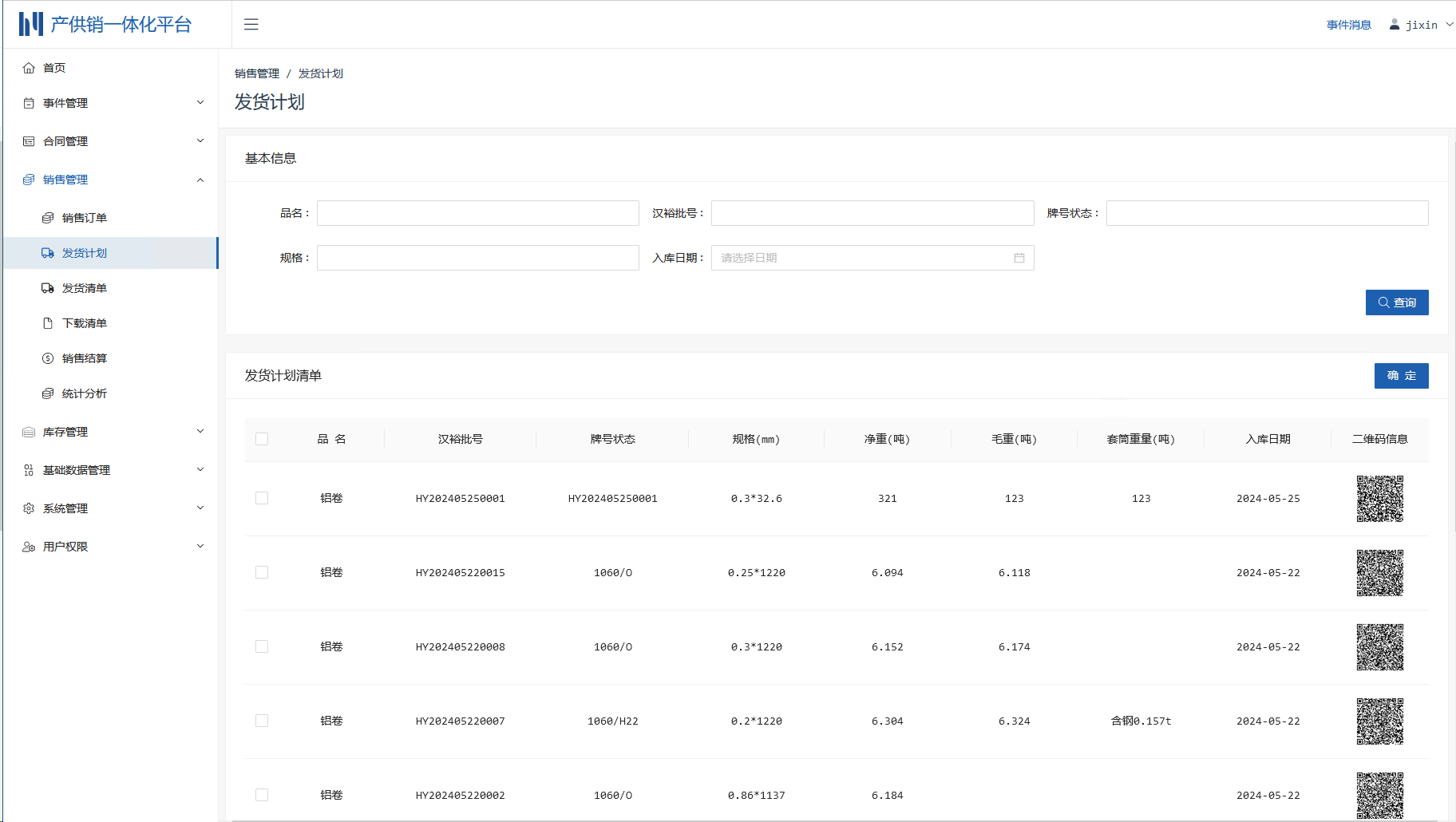Select the 事件管理 calendar icon
Screen dimensions: 1456x822
tap(29, 102)
